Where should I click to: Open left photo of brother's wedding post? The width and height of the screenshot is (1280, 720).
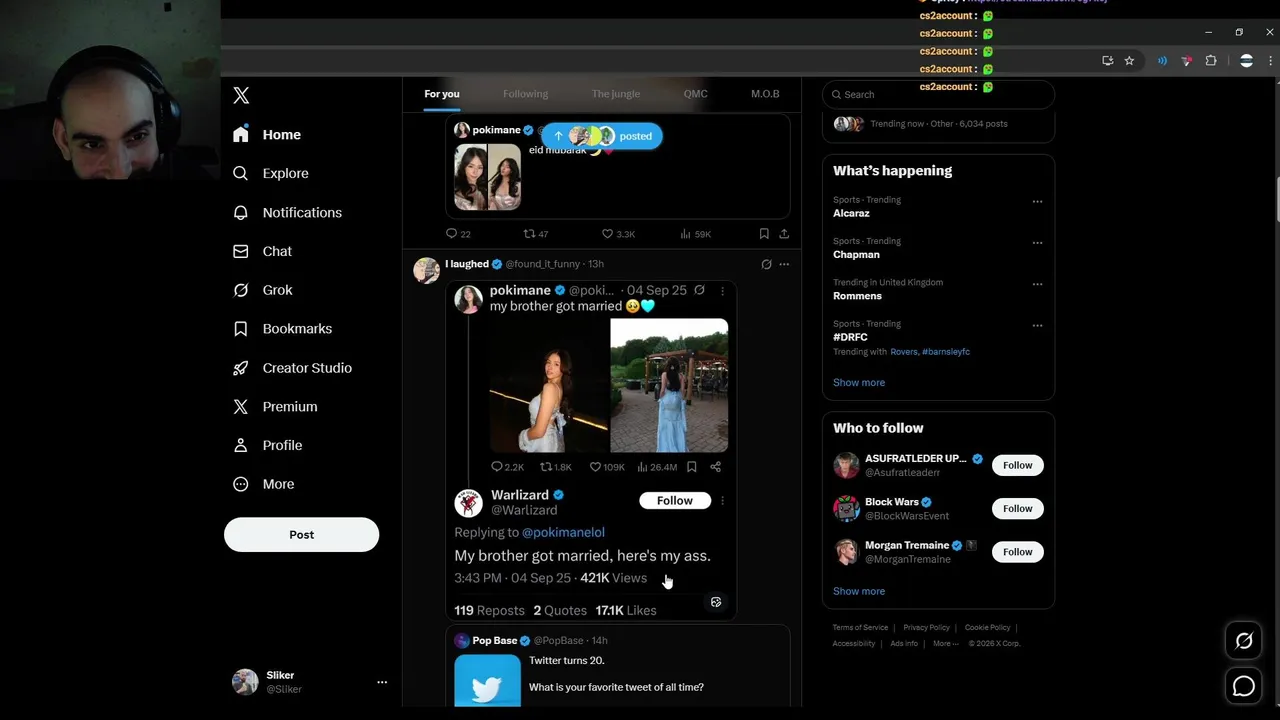(549, 386)
